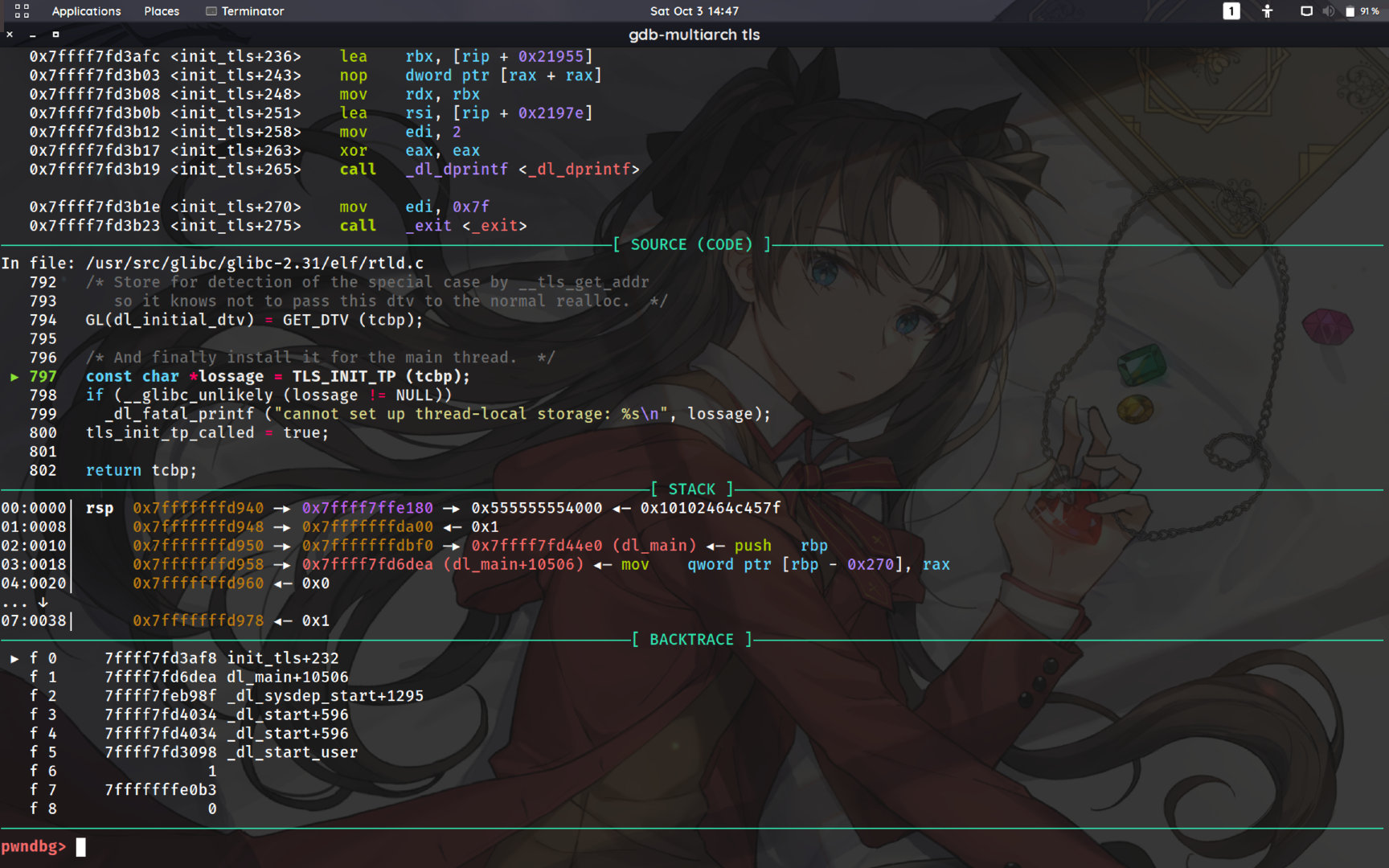The image size is (1389, 868).
Task: Click stack entry dl_main+10506
Action: pos(443,564)
